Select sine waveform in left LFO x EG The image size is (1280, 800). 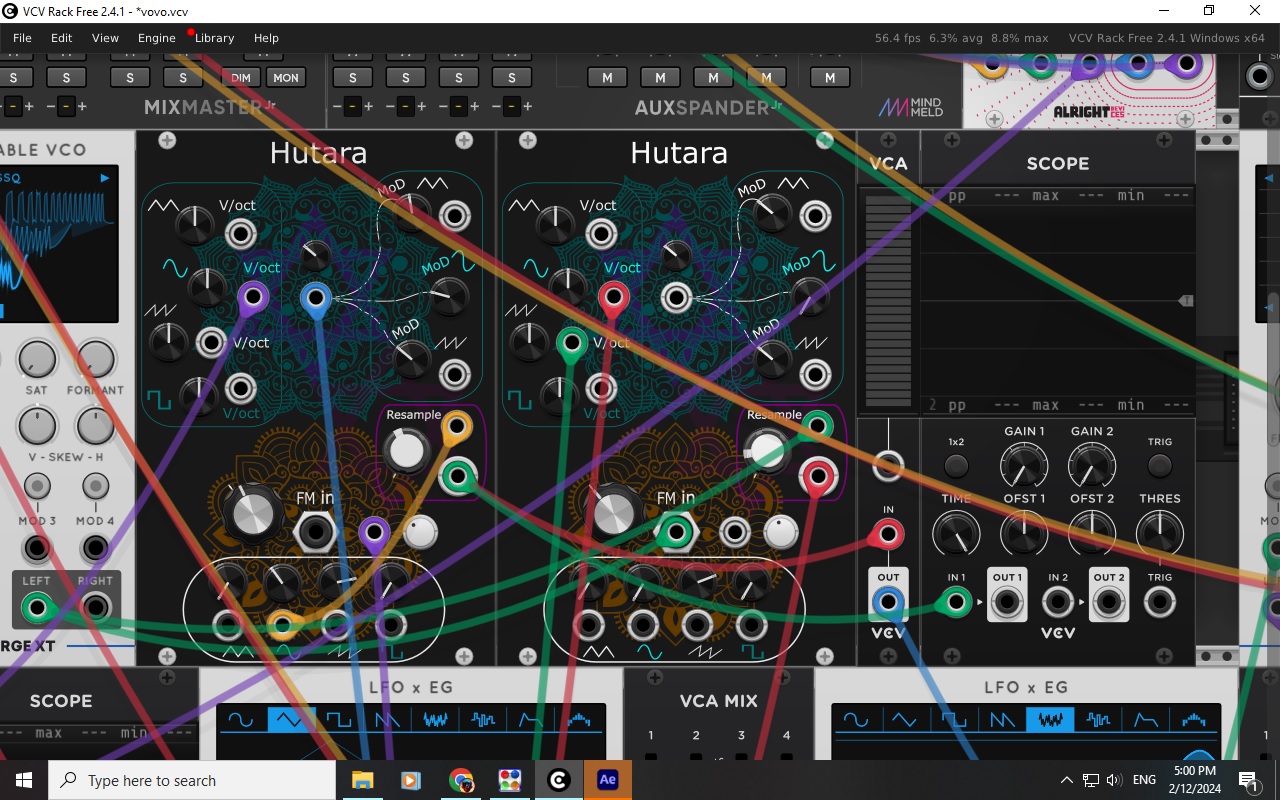pos(241,719)
